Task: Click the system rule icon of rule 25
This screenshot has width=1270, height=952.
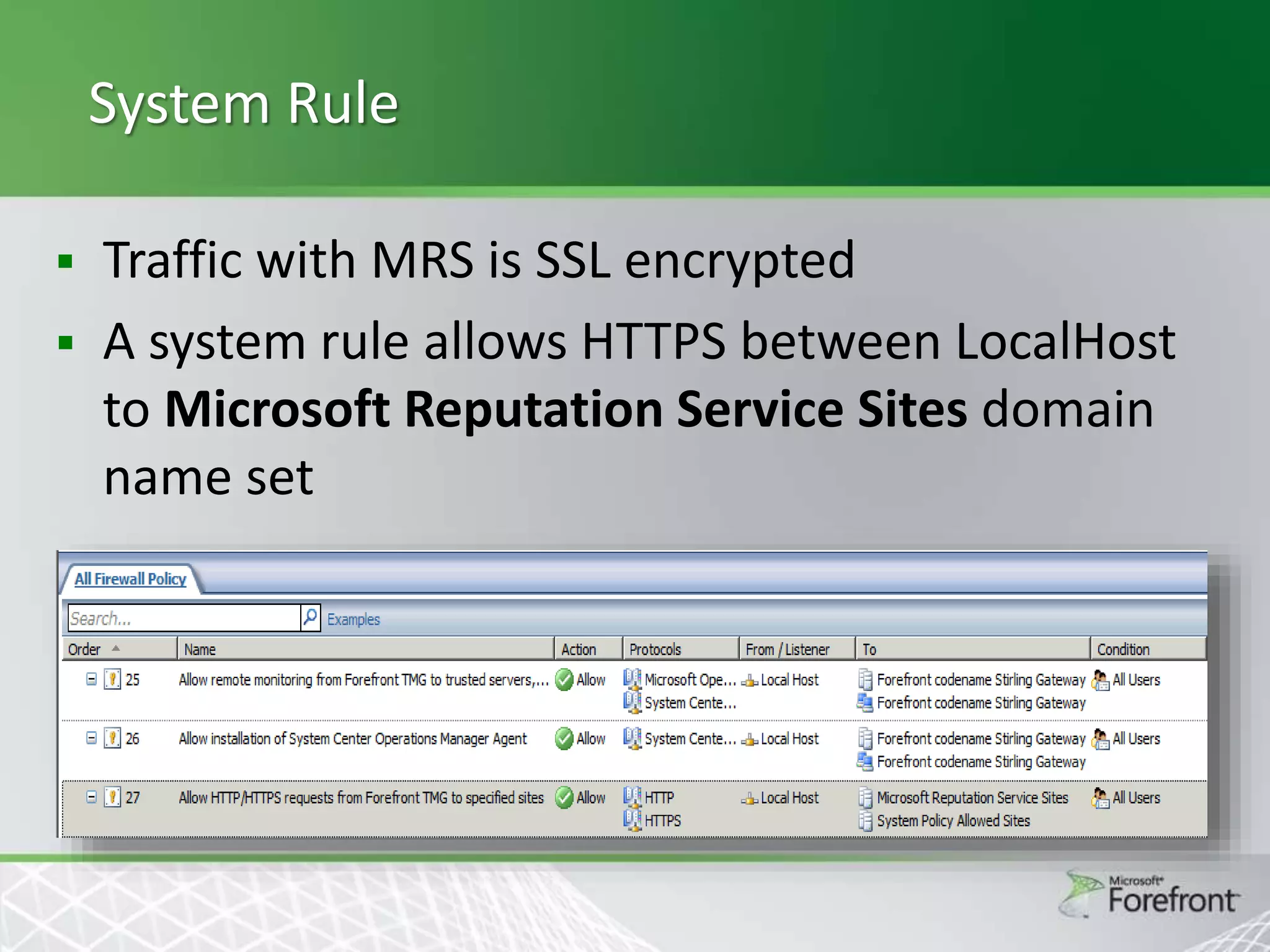Action: [x=112, y=679]
